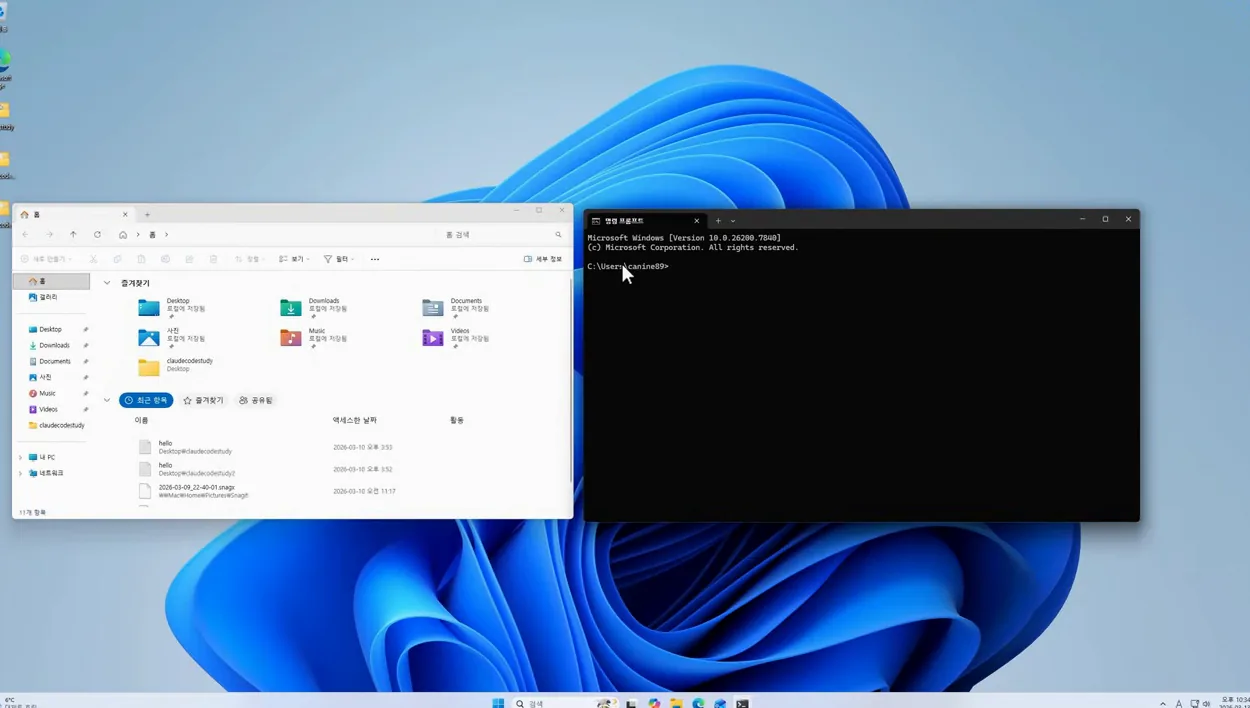Select the 즐겨찾기 tab pill
Screen dimensions: 1250x708
coord(204,400)
